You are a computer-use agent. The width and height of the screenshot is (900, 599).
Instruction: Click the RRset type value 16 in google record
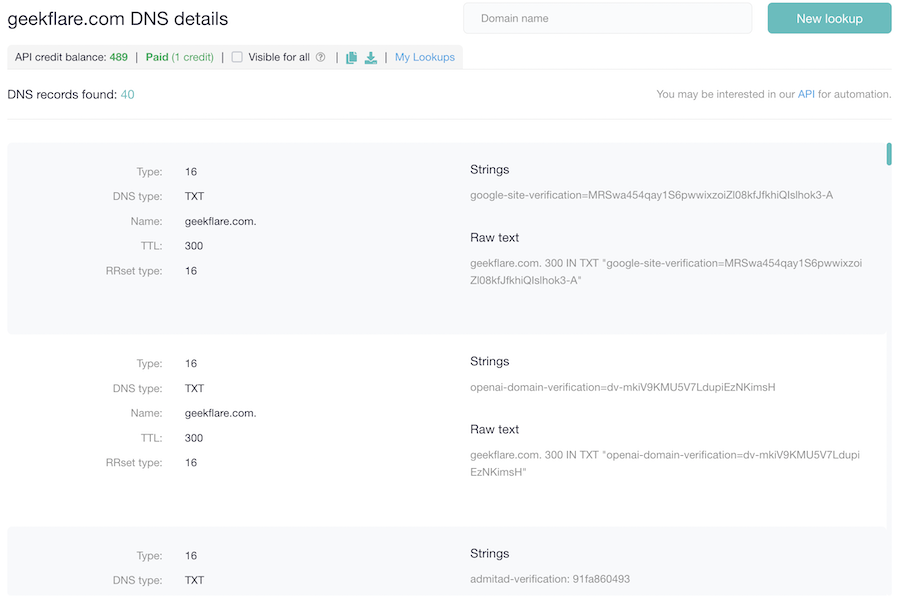click(x=191, y=271)
